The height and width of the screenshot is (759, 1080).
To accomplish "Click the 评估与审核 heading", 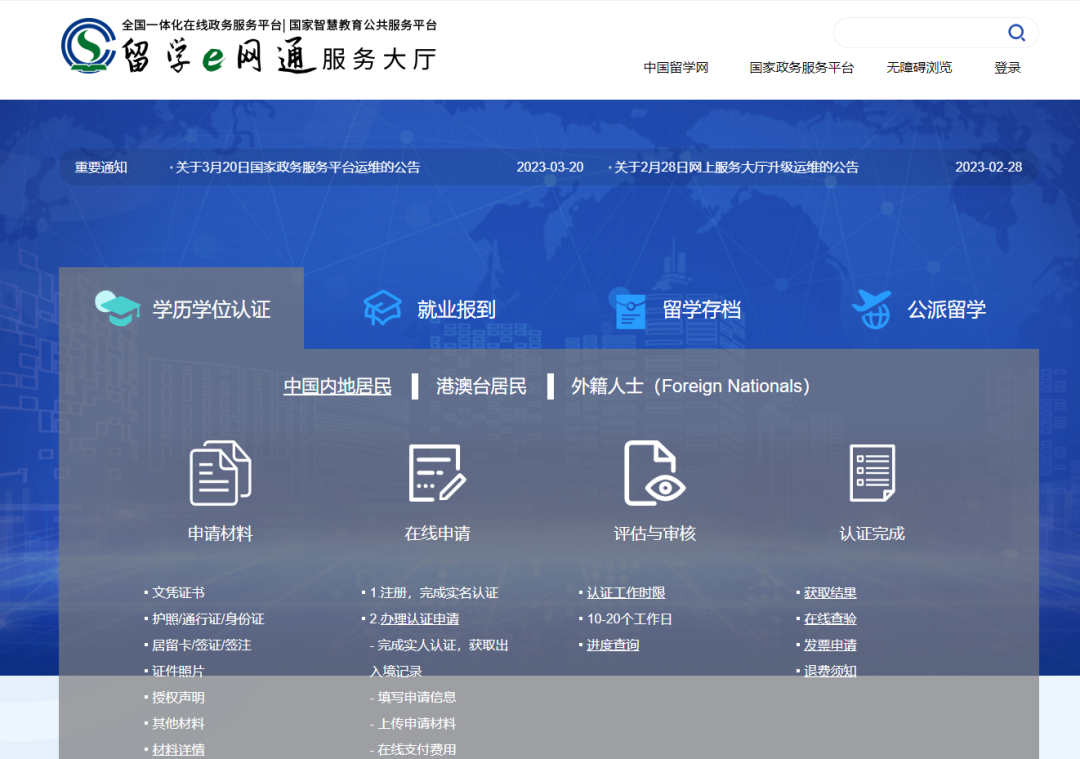I will pyautogui.click(x=654, y=533).
